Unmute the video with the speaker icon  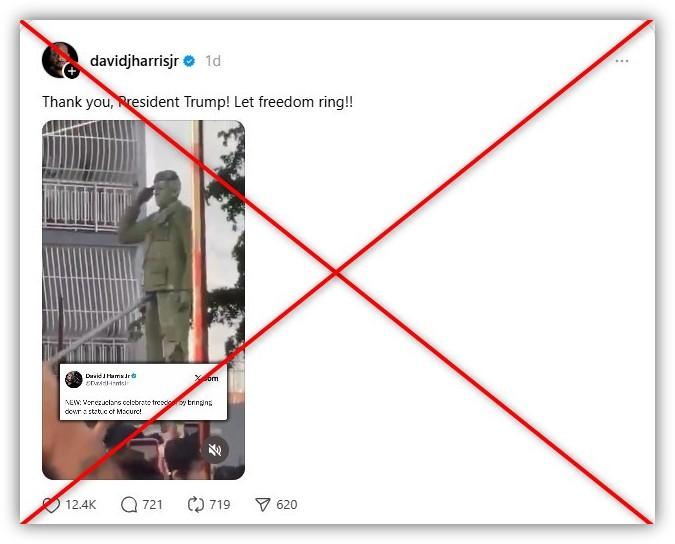point(214,450)
